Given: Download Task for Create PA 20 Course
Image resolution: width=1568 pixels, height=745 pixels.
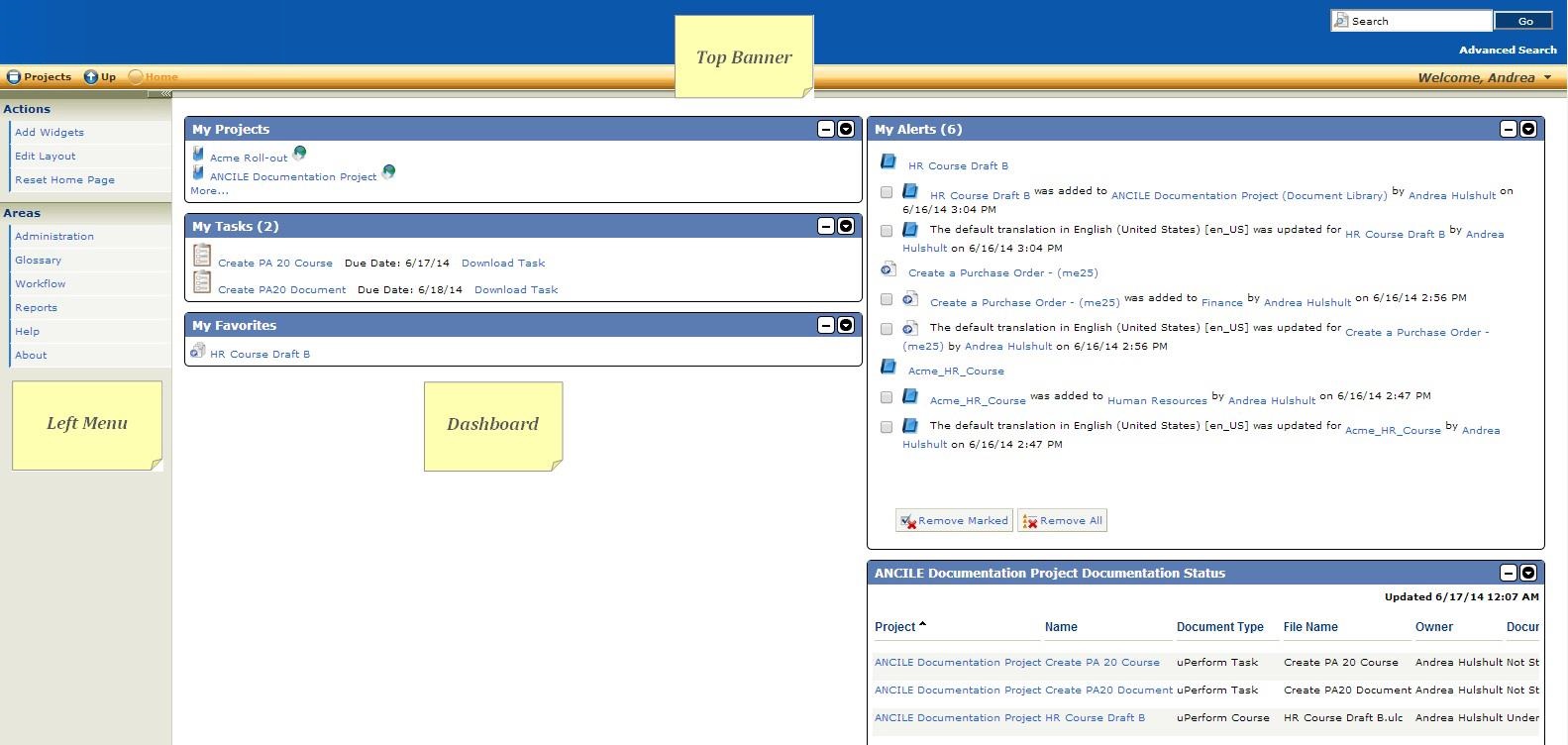Looking at the screenshot, I should tap(503, 263).
